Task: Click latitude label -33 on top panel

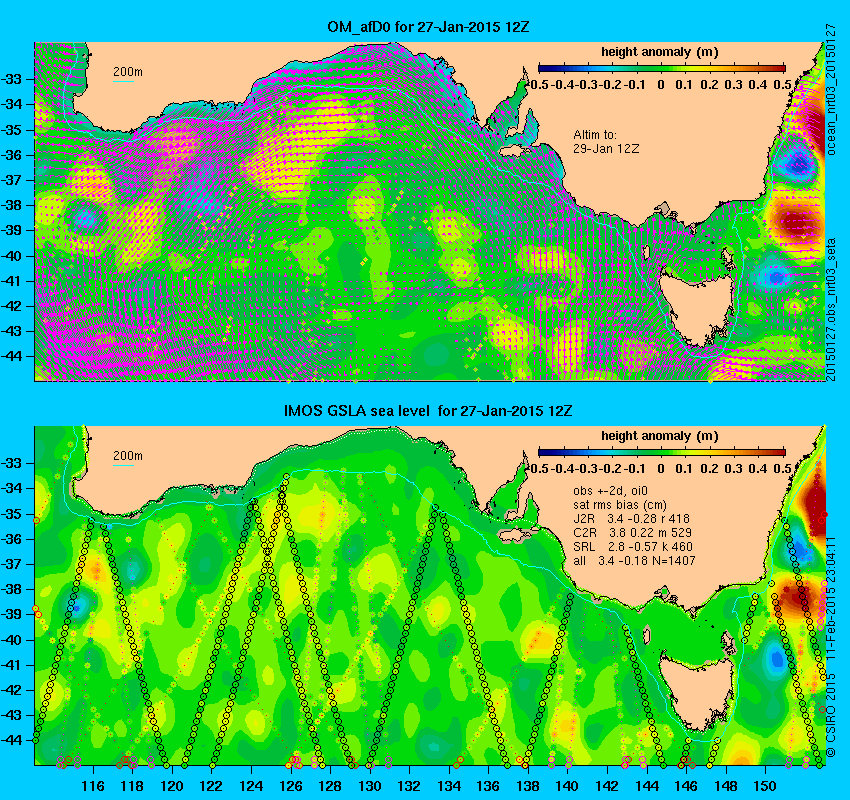Action: click(11, 79)
